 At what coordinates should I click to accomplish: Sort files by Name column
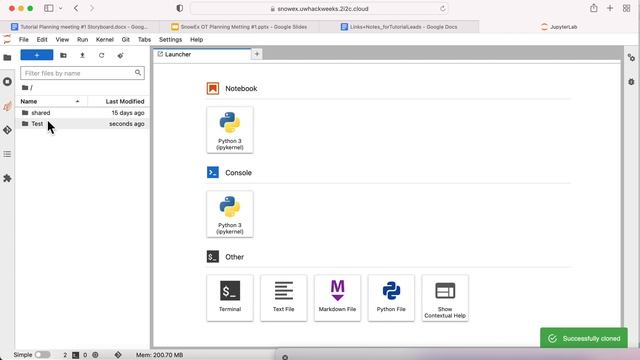pyautogui.click(x=51, y=101)
